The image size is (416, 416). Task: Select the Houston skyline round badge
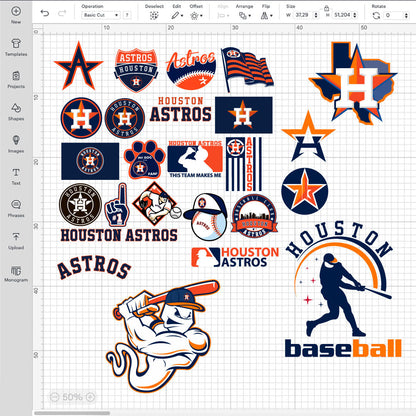pos(254,216)
